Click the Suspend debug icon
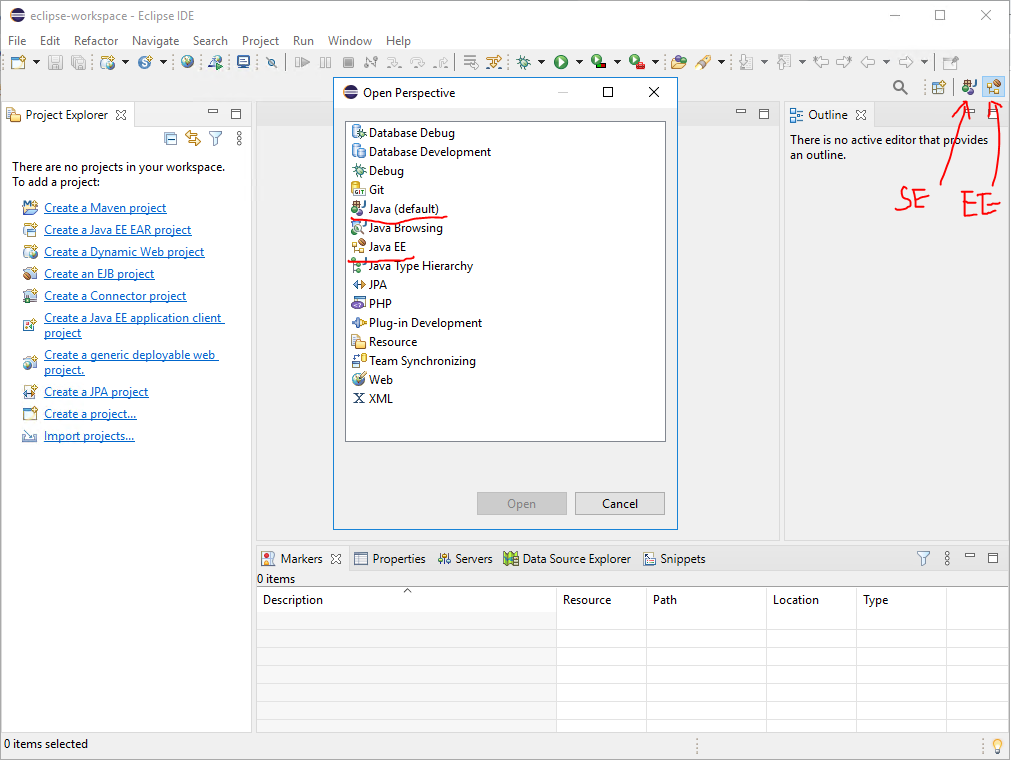Viewport: 1011px width, 760px height. (326, 63)
